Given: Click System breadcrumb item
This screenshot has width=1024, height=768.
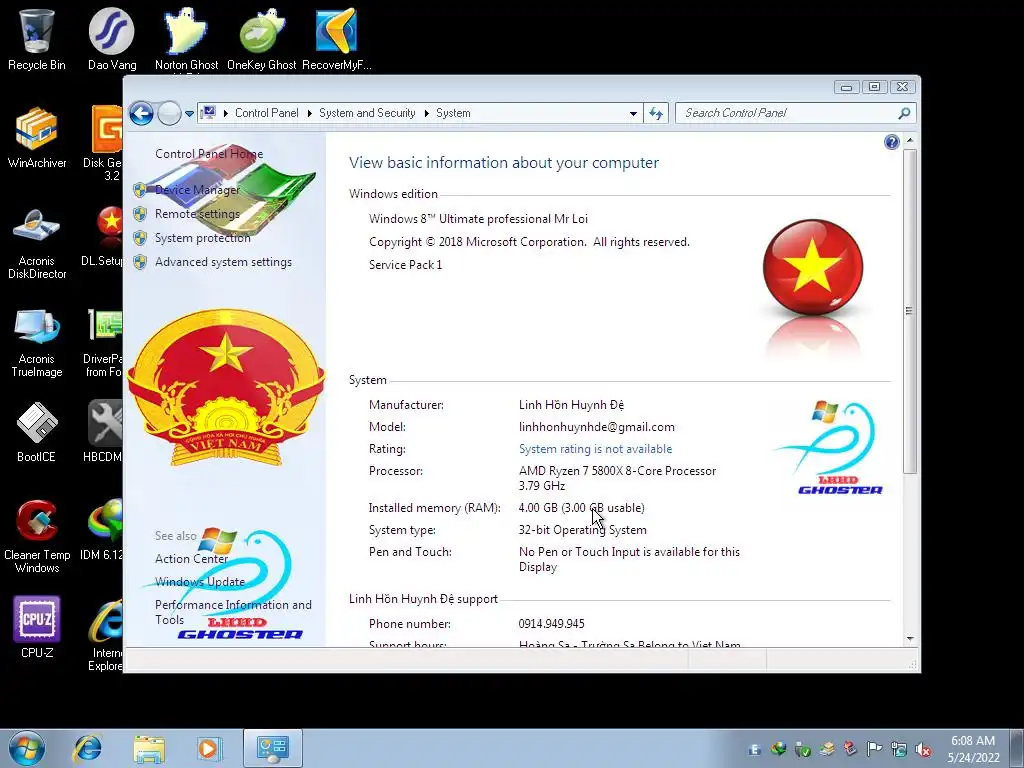Looking at the screenshot, I should (x=453, y=113).
